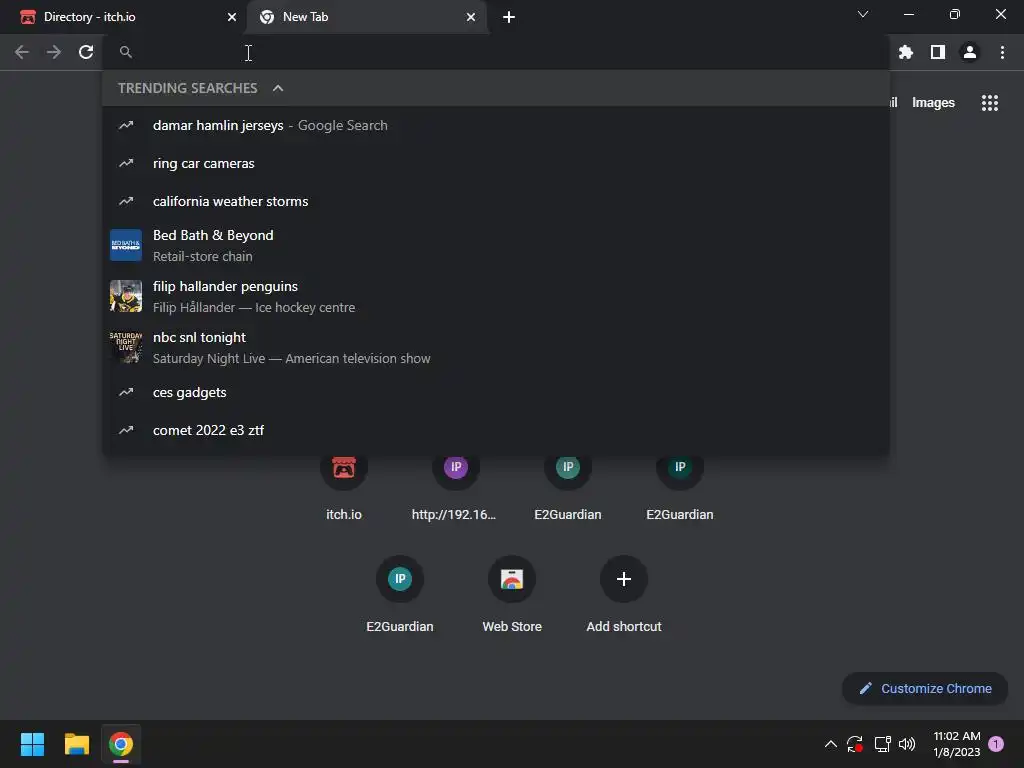This screenshot has width=1024, height=768.
Task: Click the Chrome taskbar icon
Action: coord(121,744)
